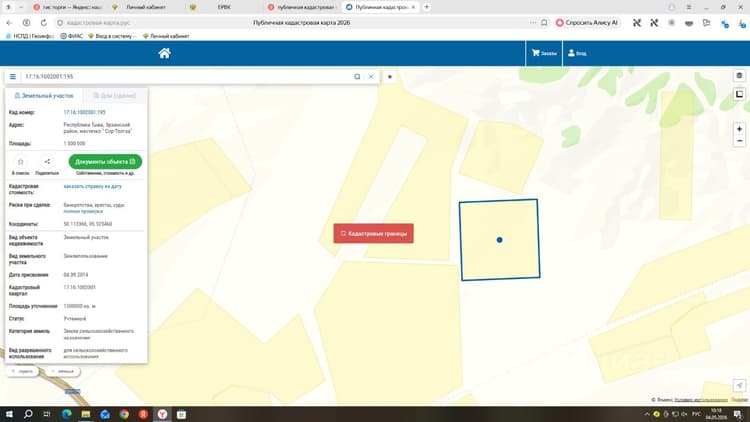Open the first crossed-tools extension icon

point(637,22)
